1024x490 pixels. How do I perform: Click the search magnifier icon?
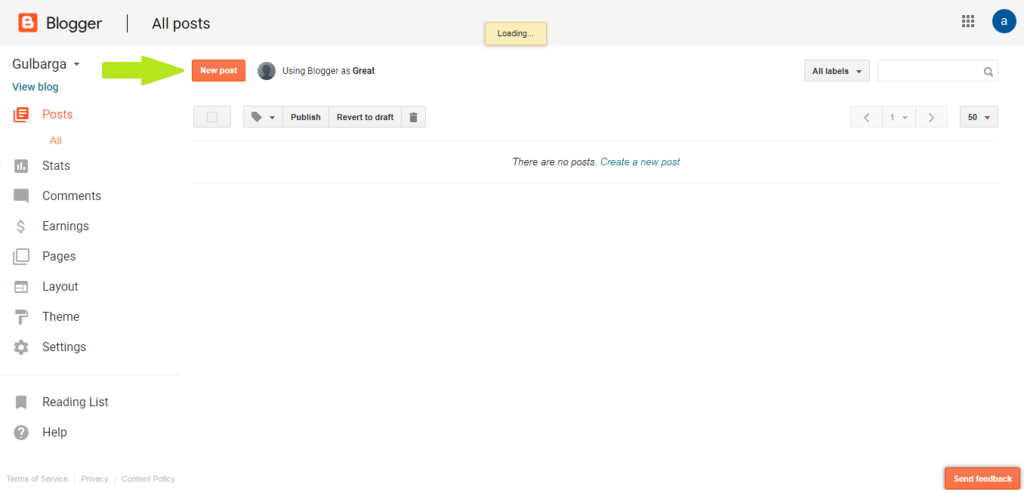988,72
